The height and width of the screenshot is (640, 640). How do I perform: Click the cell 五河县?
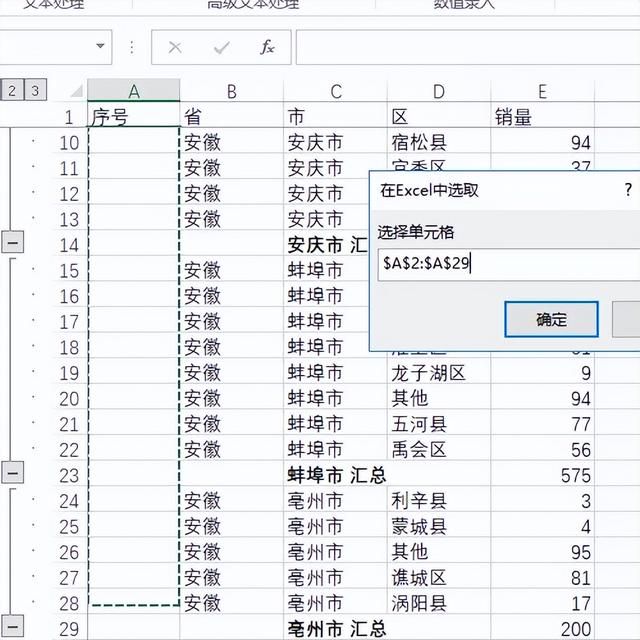point(439,424)
